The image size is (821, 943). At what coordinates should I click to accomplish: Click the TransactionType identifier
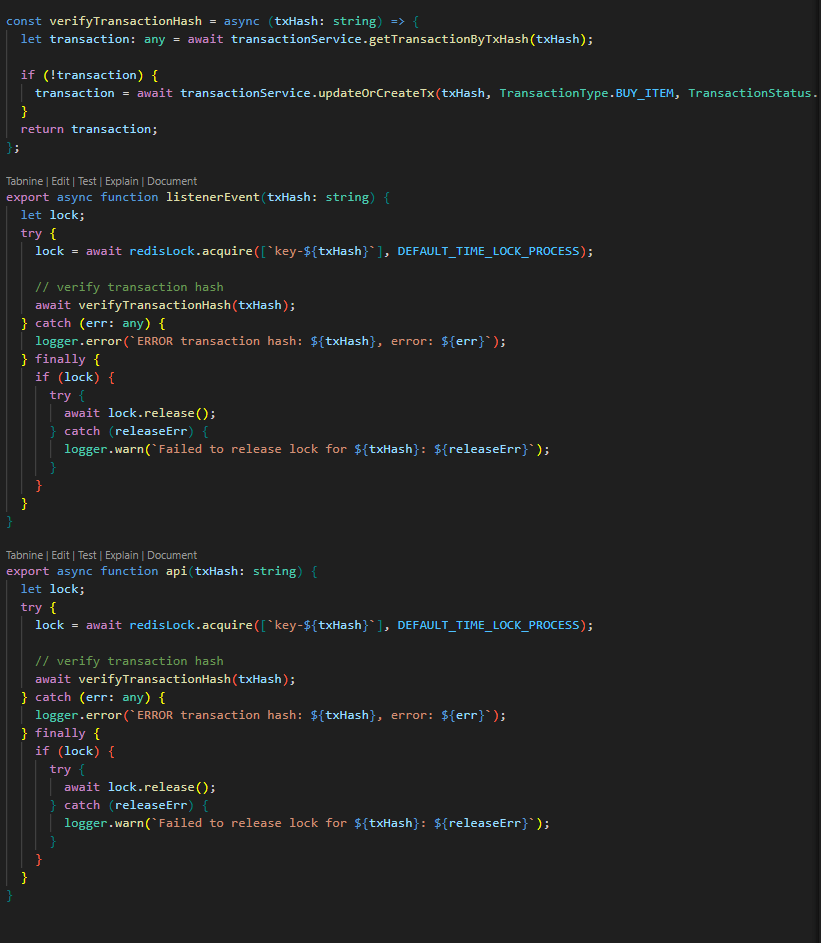[x=554, y=93]
